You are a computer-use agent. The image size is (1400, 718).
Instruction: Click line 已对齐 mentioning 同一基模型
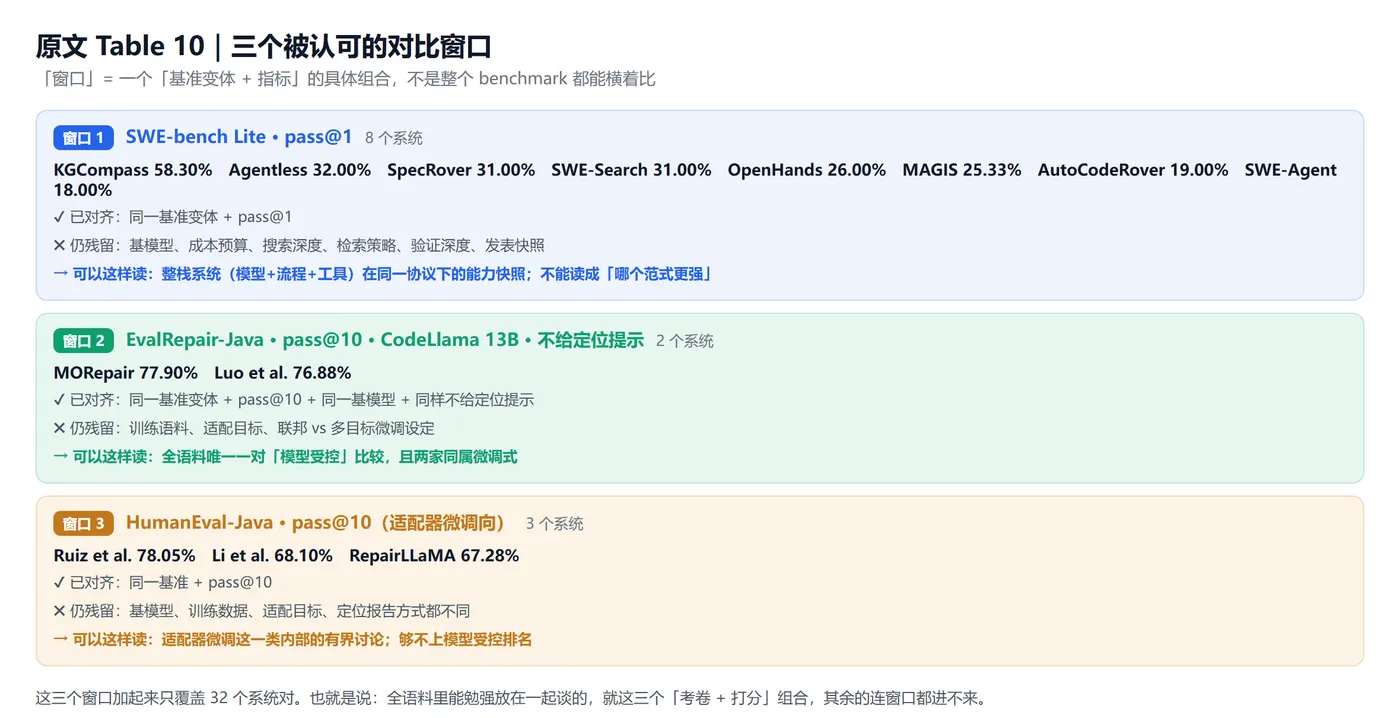pyautogui.click(x=294, y=400)
